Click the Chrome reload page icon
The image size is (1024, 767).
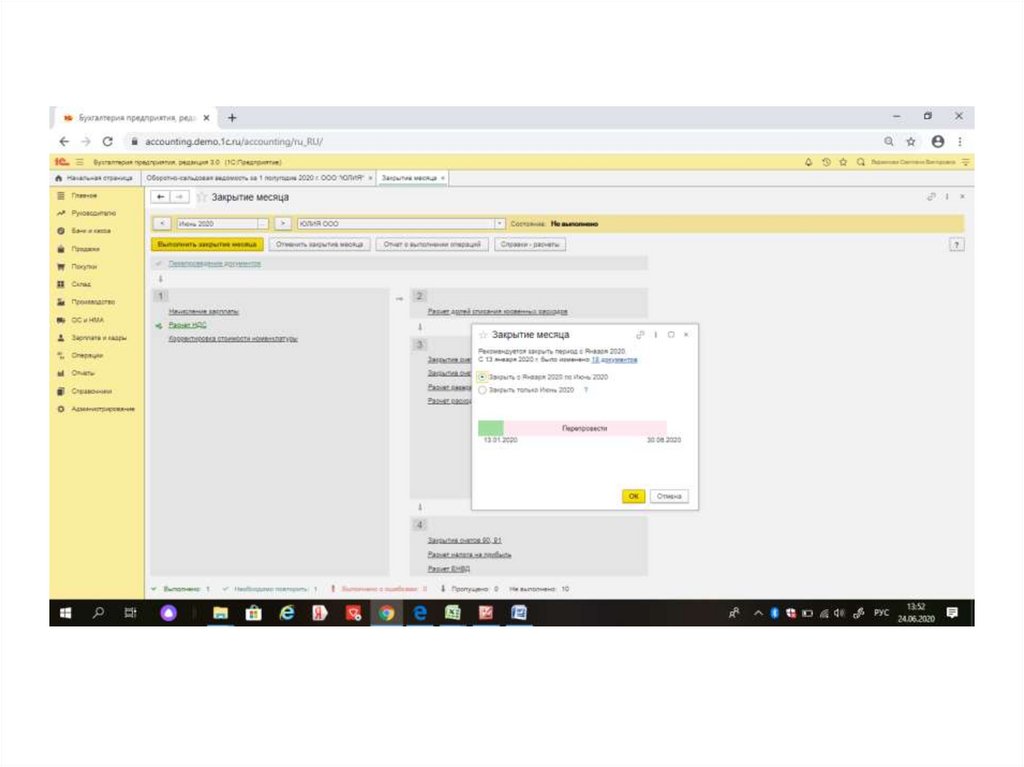click(107, 142)
